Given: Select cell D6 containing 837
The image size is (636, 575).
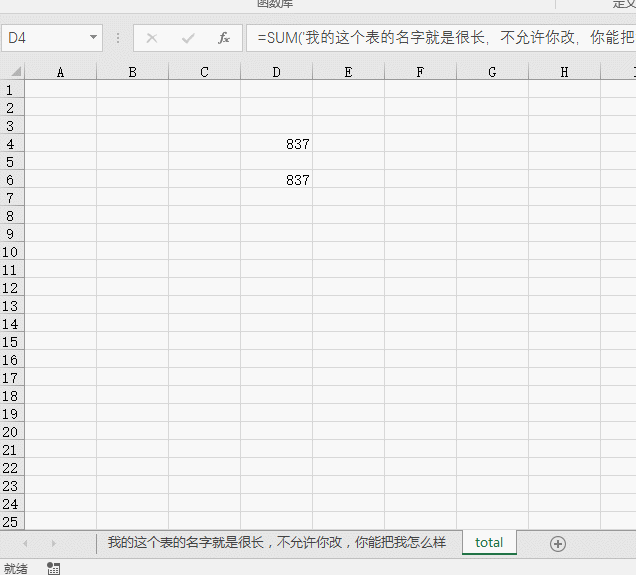Looking at the screenshot, I should [x=277, y=180].
